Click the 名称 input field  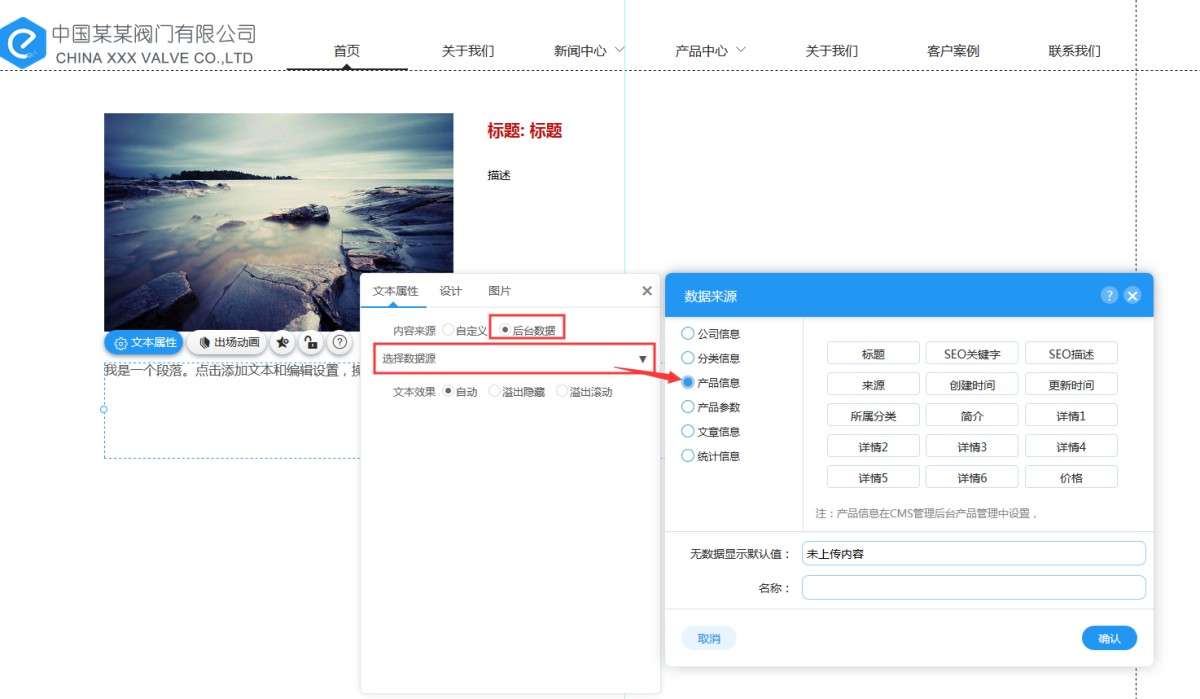coord(973,588)
